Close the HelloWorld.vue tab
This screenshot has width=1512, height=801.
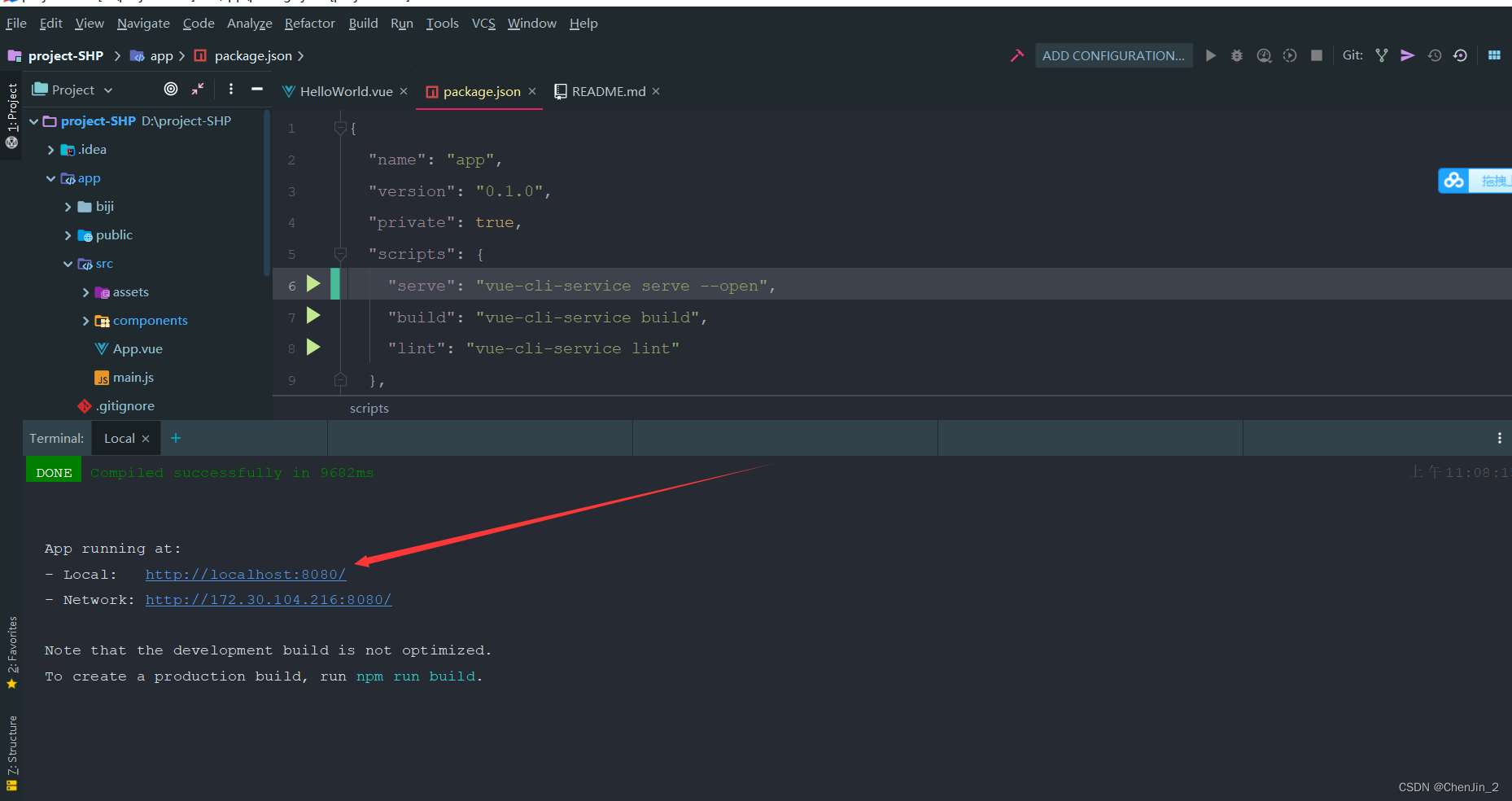[x=404, y=91]
